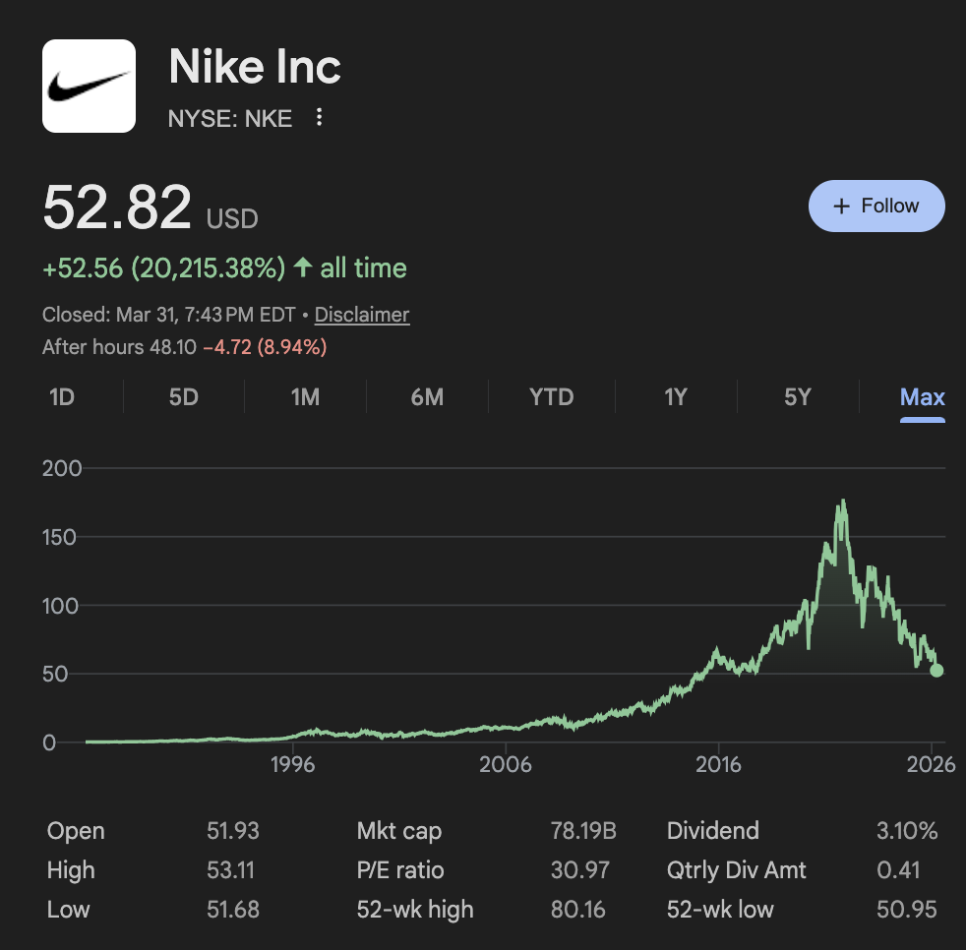
Task: Click the chart's peak price point
Action: click(844, 500)
